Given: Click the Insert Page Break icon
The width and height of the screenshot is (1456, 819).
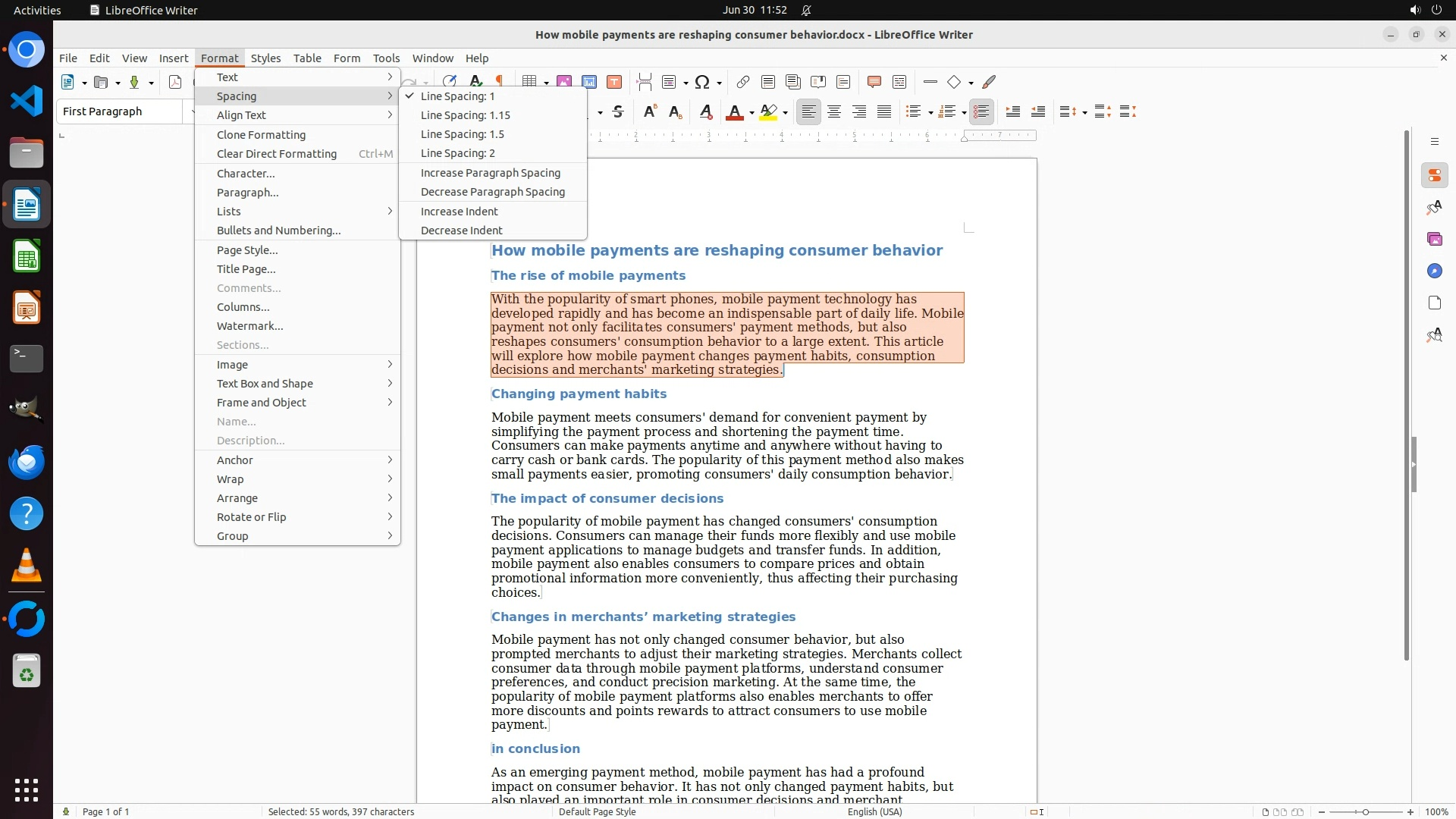Looking at the screenshot, I should [645, 82].
